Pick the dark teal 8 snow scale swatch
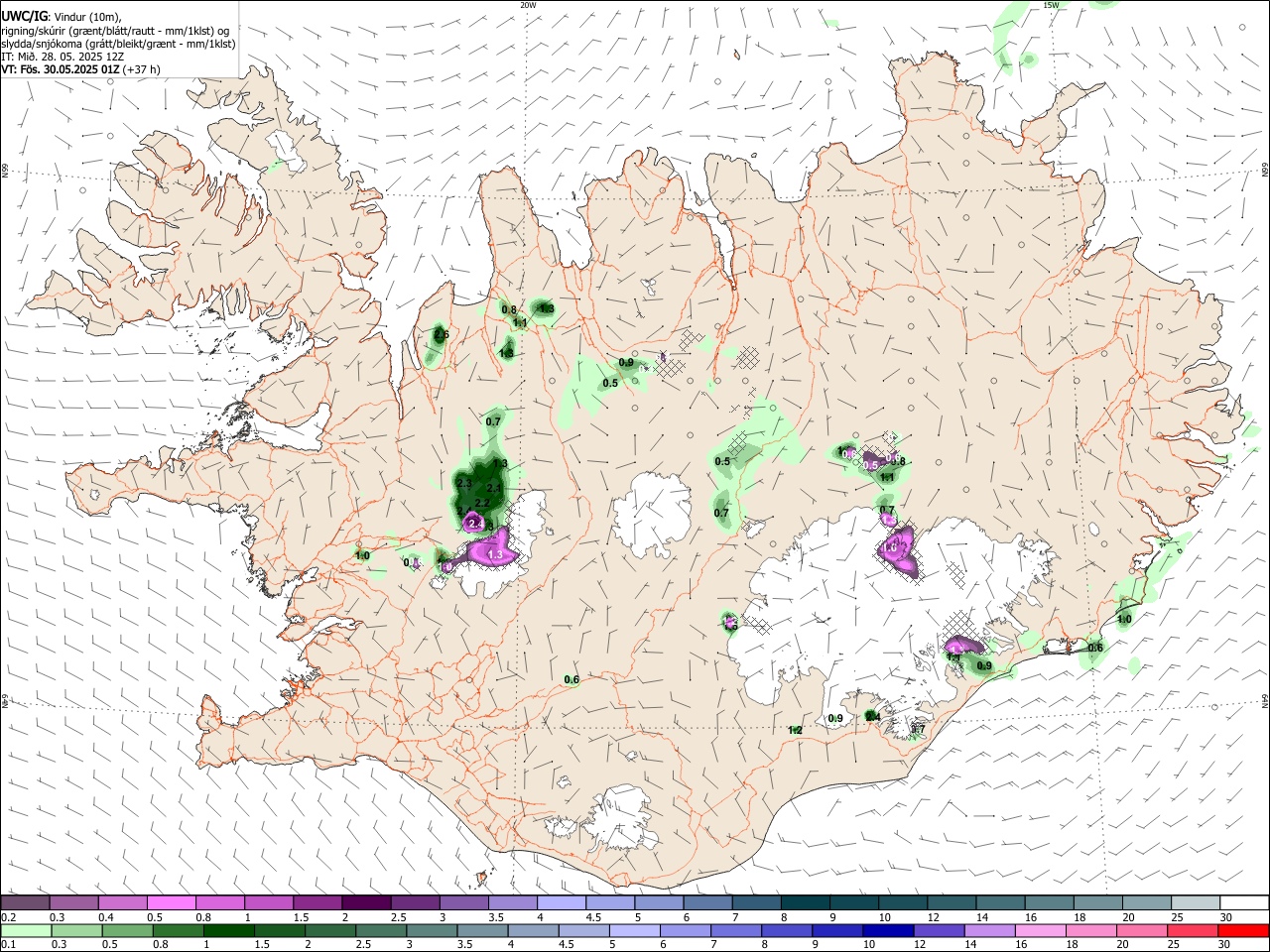 (x=804, y=902)
